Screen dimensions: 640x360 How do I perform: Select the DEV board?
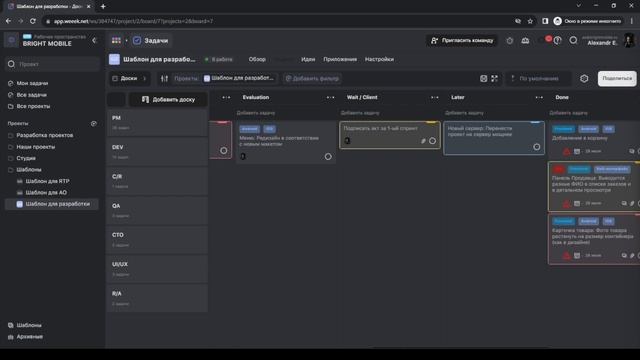[x=157, y=152]
